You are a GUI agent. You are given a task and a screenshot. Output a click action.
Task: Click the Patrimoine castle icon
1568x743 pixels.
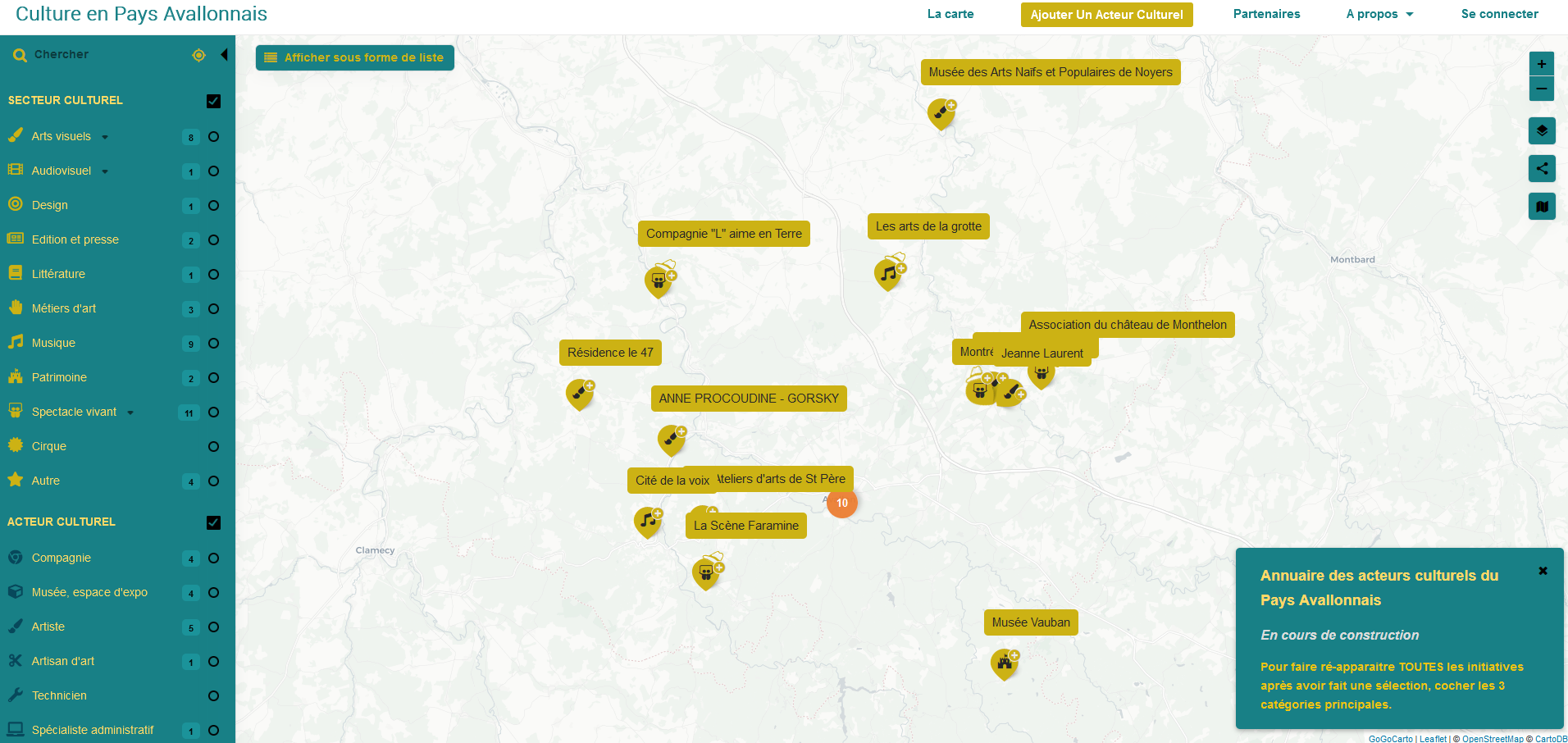click(16, 376)
